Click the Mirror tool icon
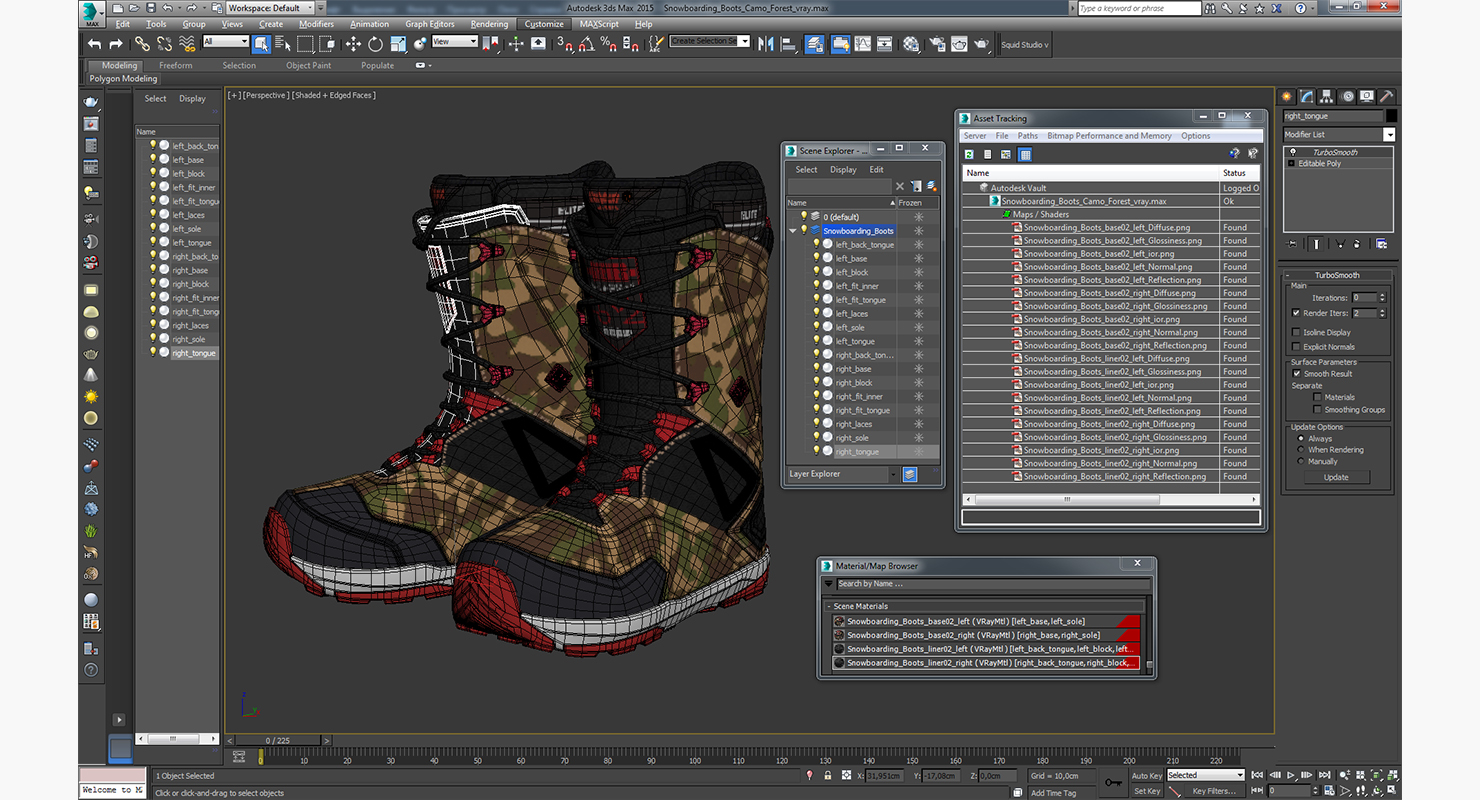1480x800 pixels. click(x=766, y=44)
